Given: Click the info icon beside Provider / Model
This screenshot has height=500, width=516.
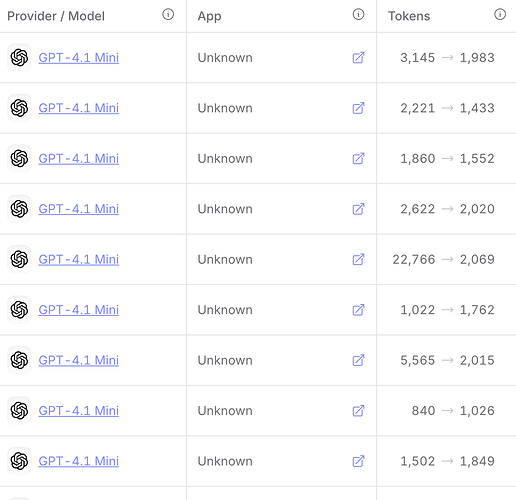Looking at the screenshot, I should (168, 14).
